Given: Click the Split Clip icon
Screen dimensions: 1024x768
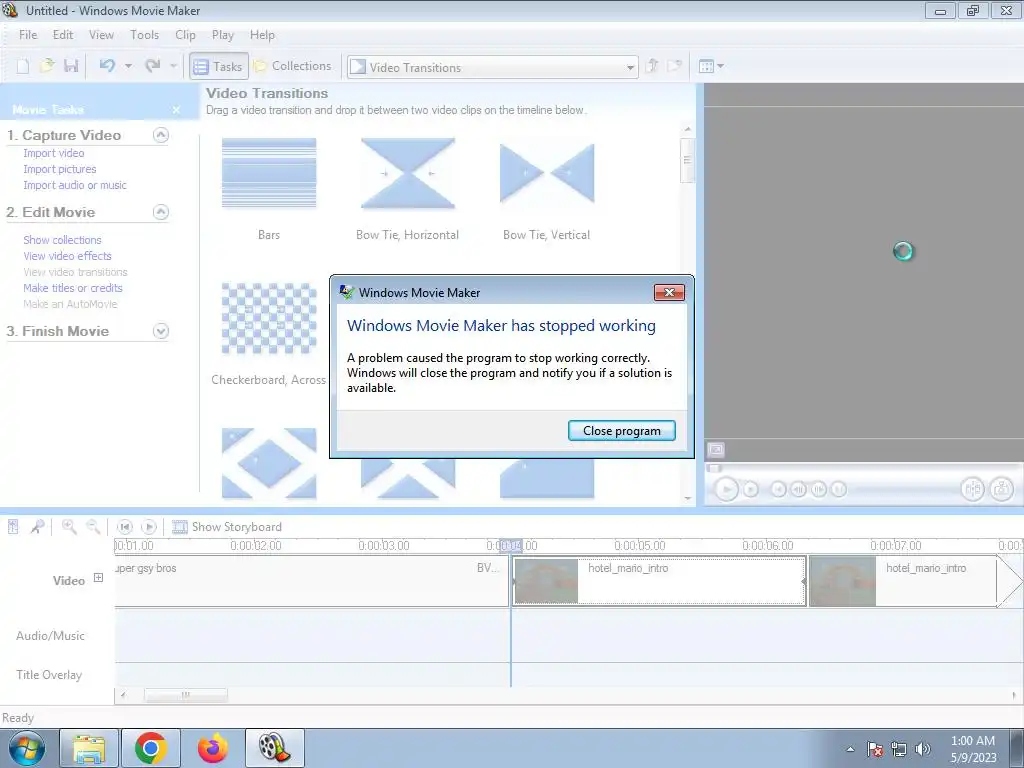Looking at the screenshot, I should pyautogui.click(x=972, y=489).
